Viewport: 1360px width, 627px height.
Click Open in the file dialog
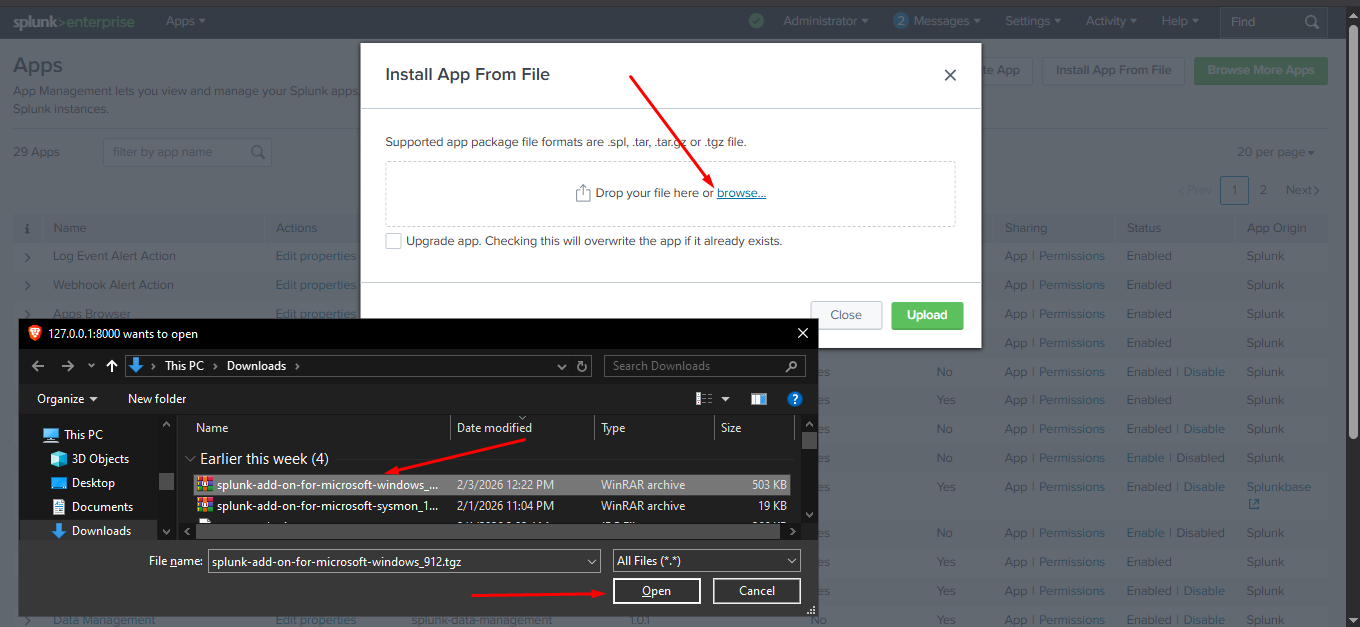coord(656,591)
